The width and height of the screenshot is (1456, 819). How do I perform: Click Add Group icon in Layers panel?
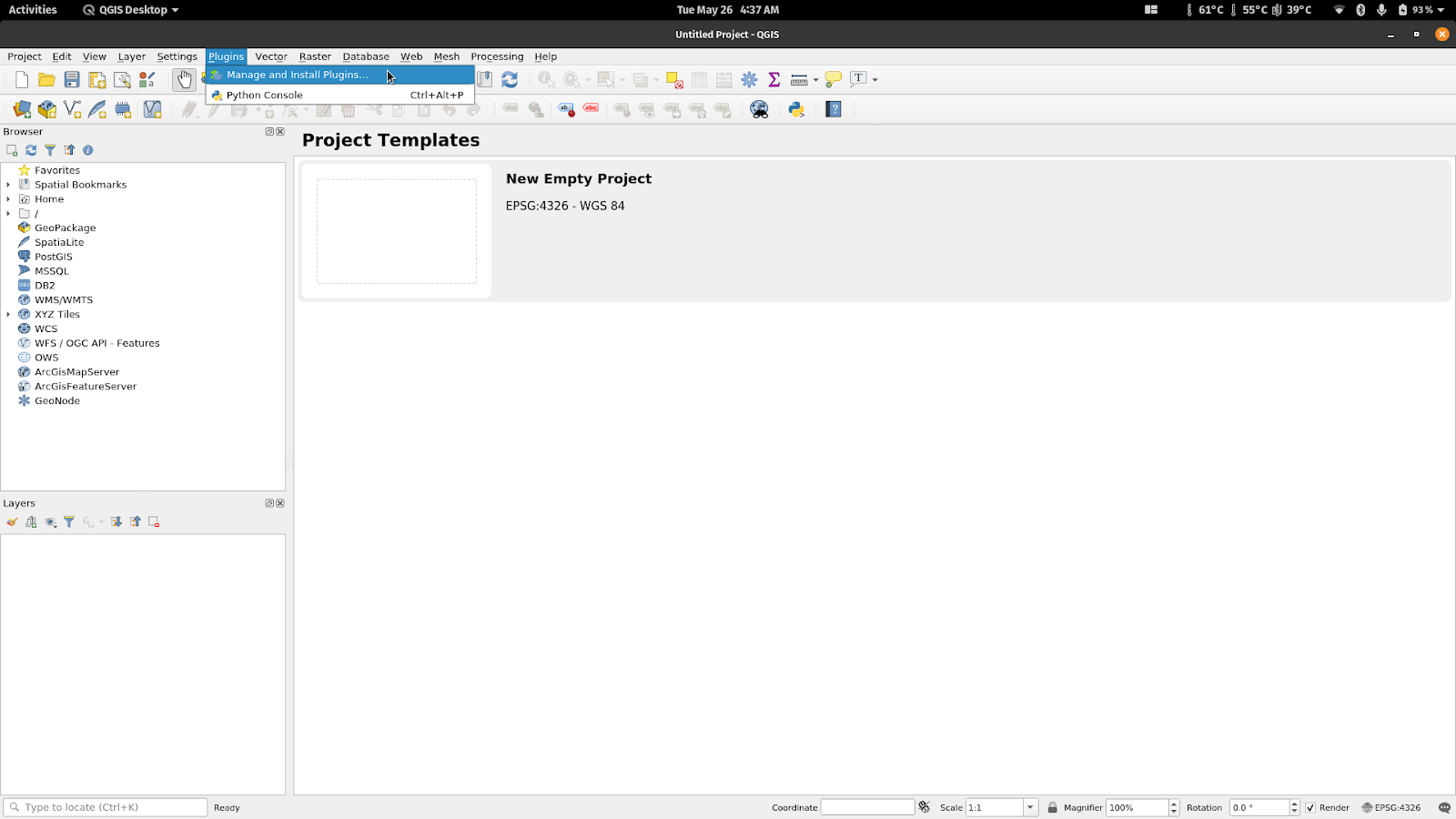tap(31, 522)
